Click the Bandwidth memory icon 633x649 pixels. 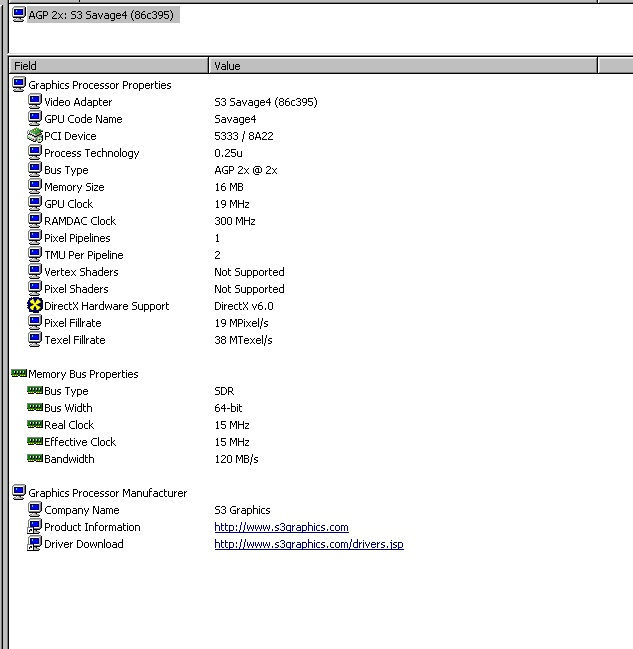tap(35, 458)
